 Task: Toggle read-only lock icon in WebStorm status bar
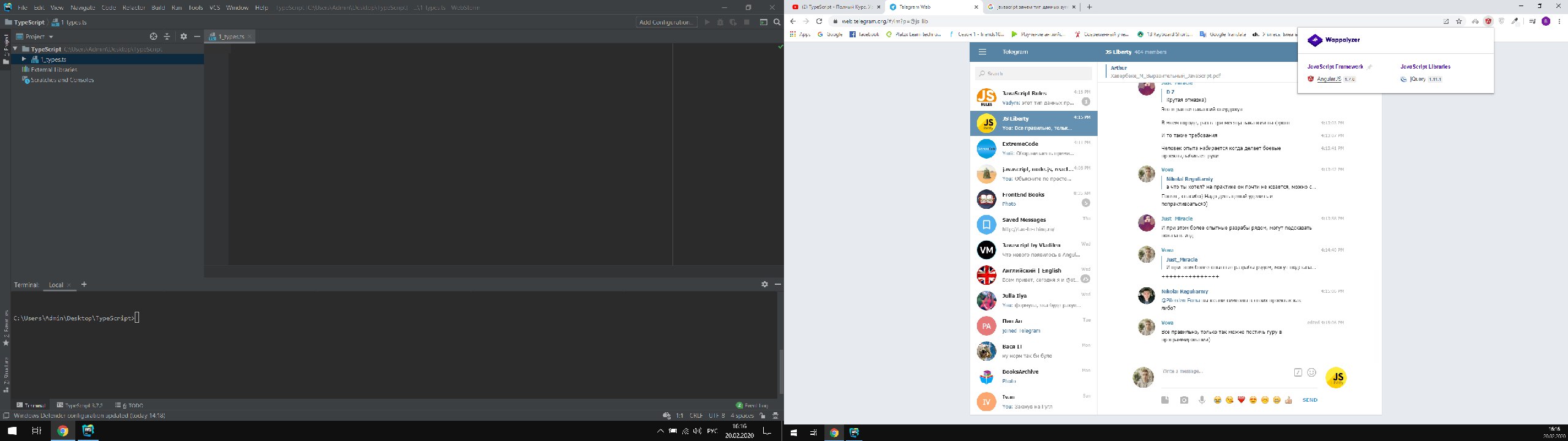[763, 415]
